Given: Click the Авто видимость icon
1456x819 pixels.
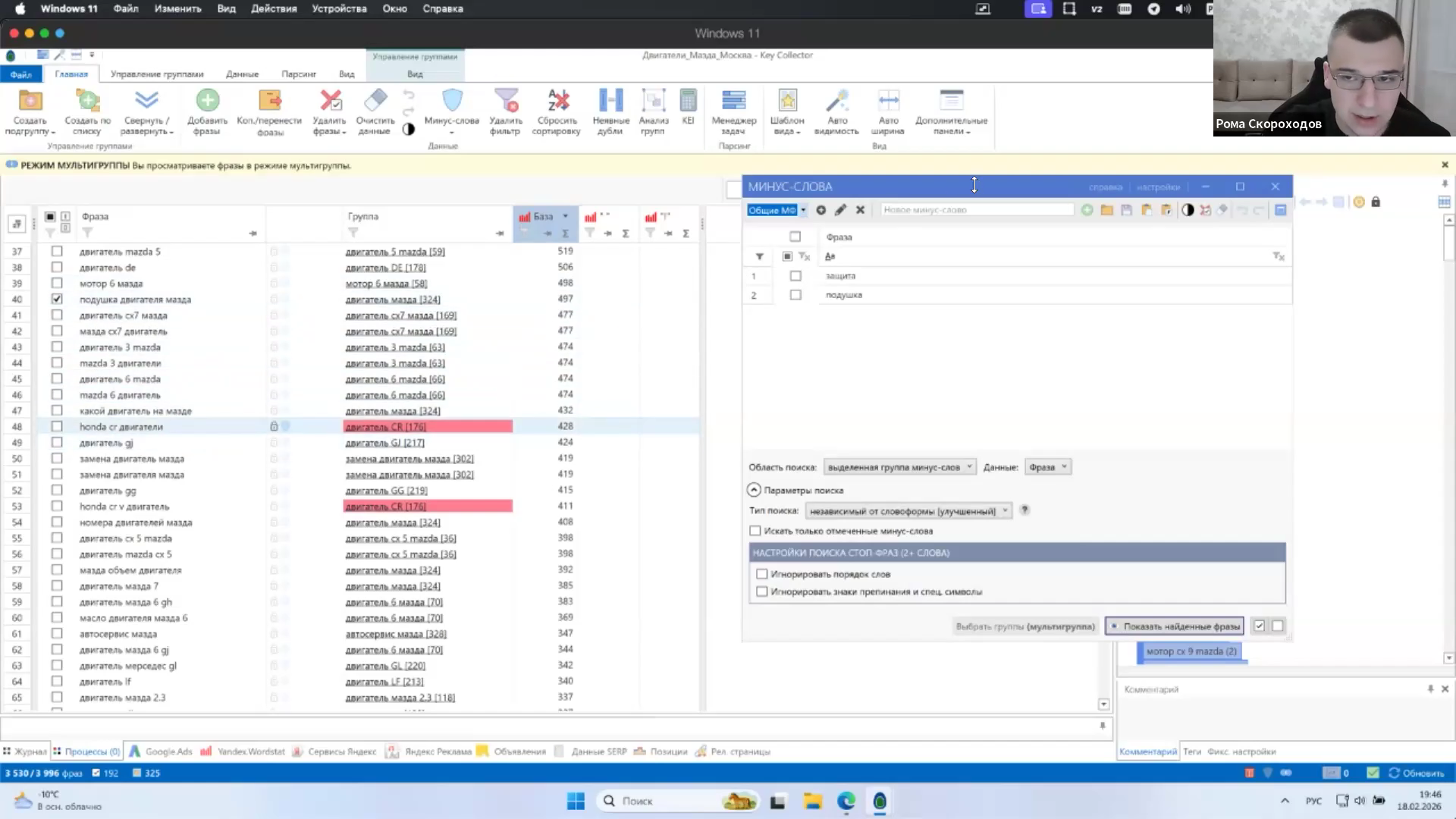Looking at the screenshot, I should tap(837, 101).
